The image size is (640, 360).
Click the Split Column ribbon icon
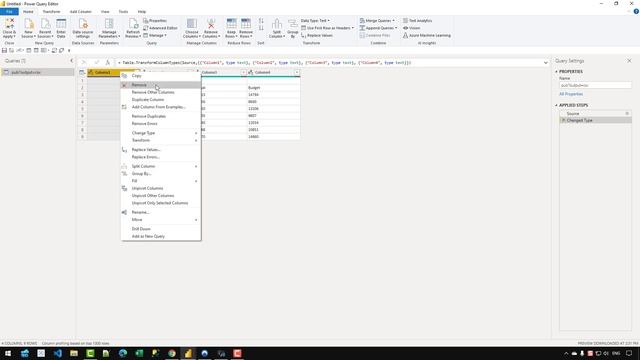tap(277, 28)
